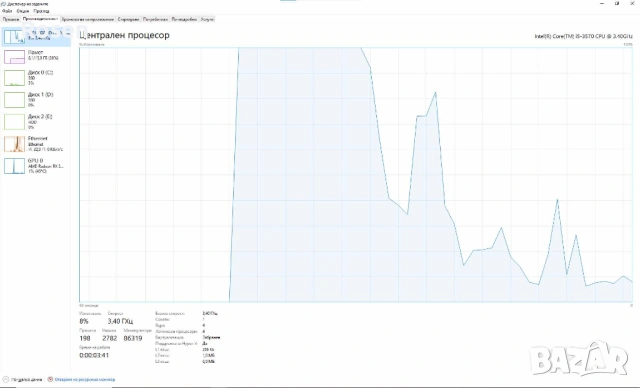
Task: Click the Централен процесор heading
Action: coord(124,35)
